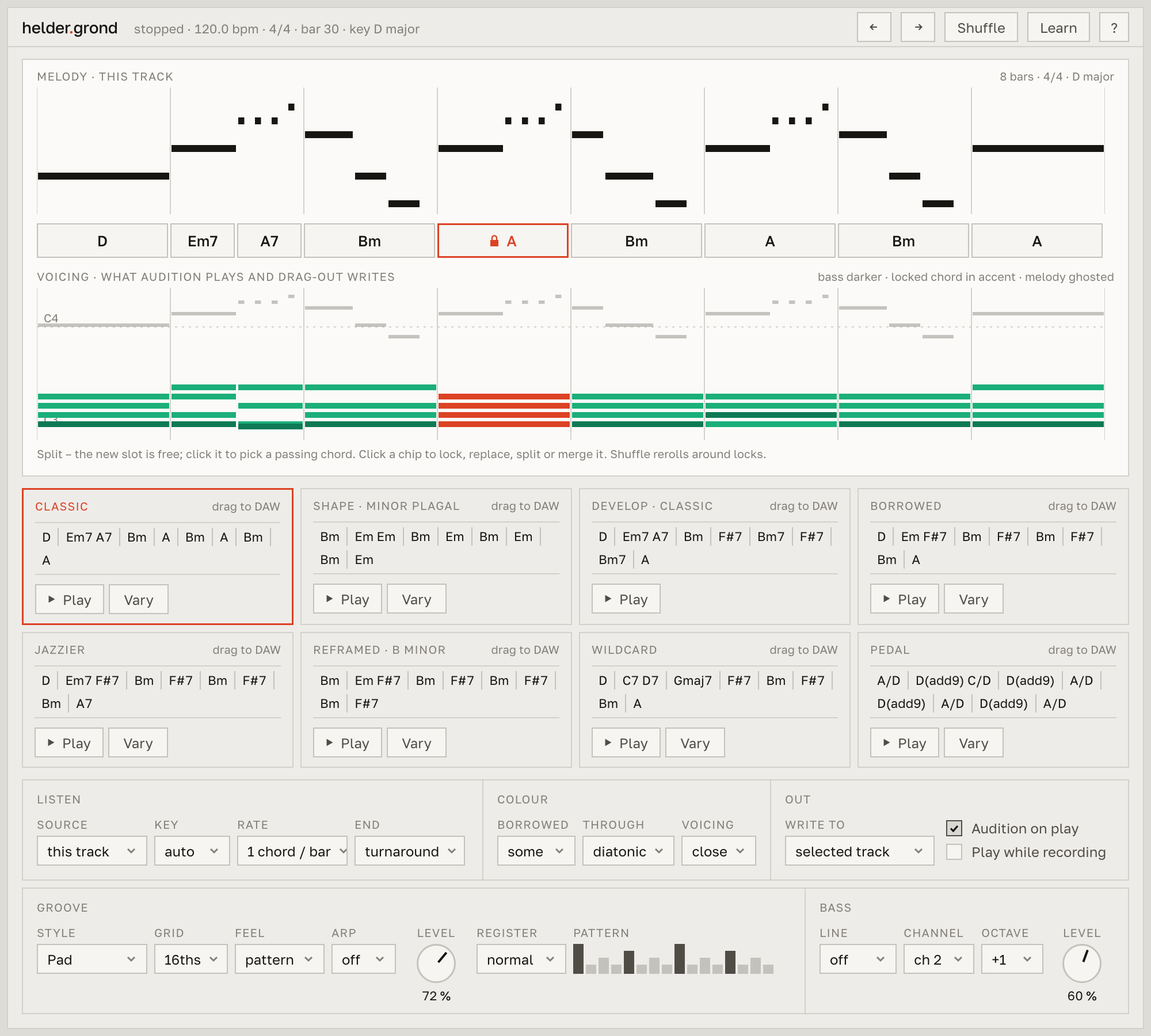Open the Bass Octave dropdown +1
The height and width of the screenshot is (1036, 1151).
[x=1012, y=959]
